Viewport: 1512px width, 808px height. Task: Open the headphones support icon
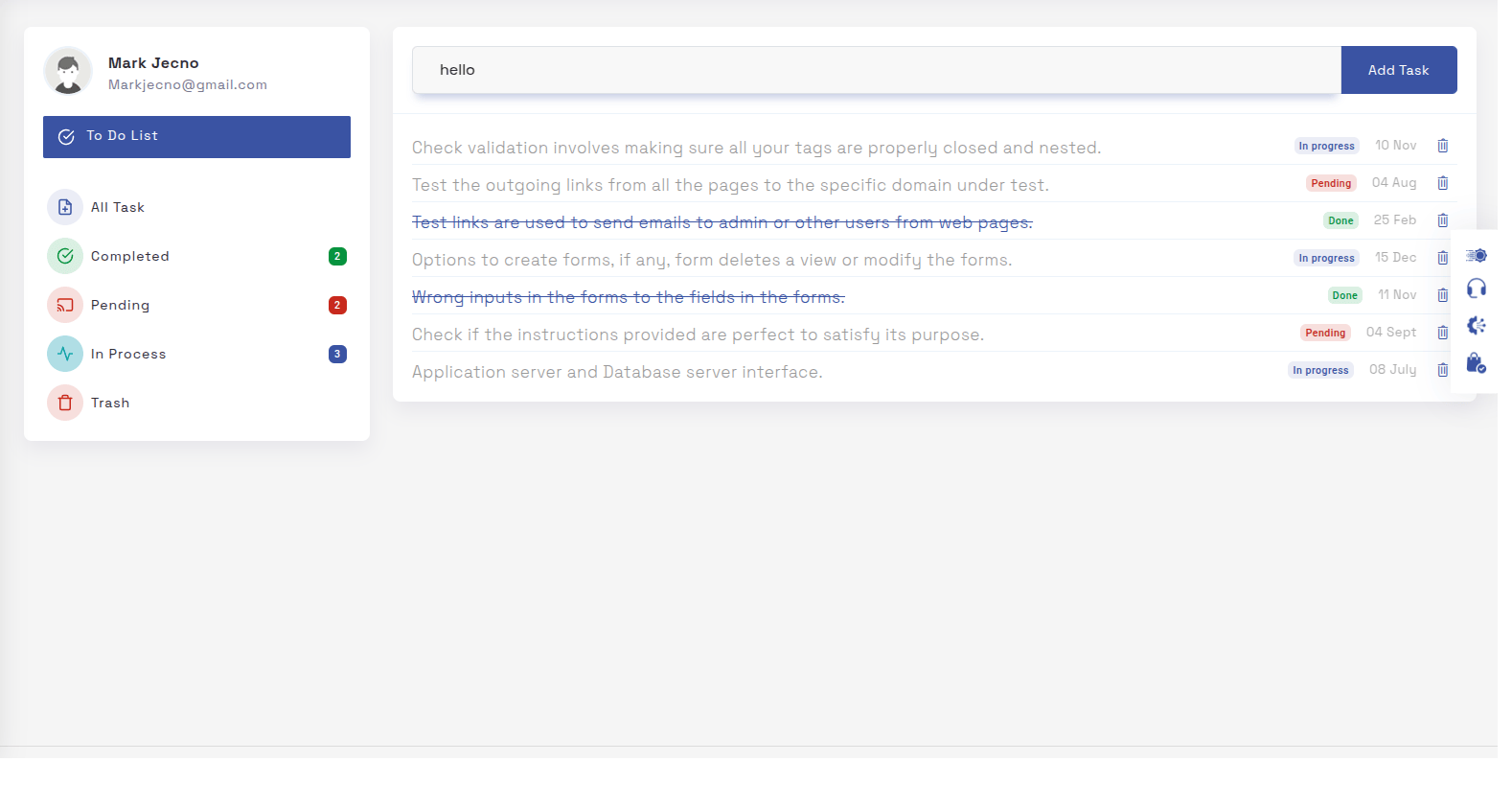pyautogui.click(x=1477, y=289)
